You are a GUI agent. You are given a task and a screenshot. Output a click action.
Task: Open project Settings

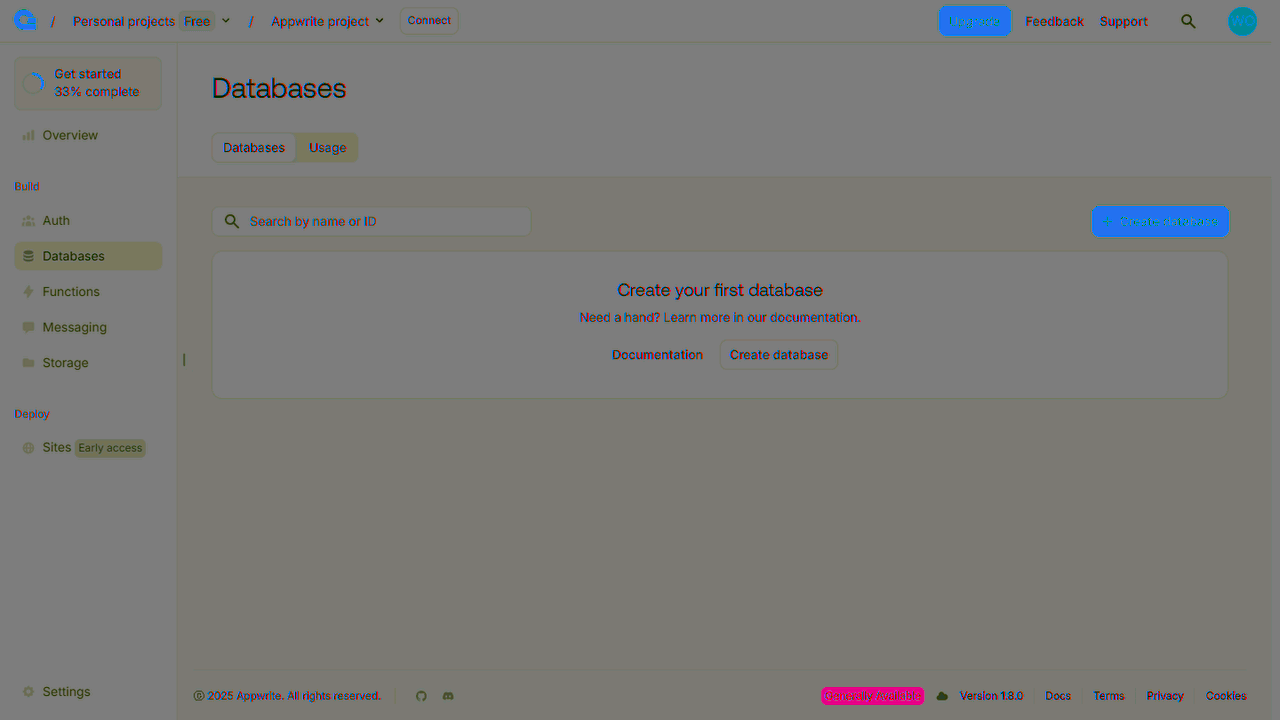pos(66,691)
